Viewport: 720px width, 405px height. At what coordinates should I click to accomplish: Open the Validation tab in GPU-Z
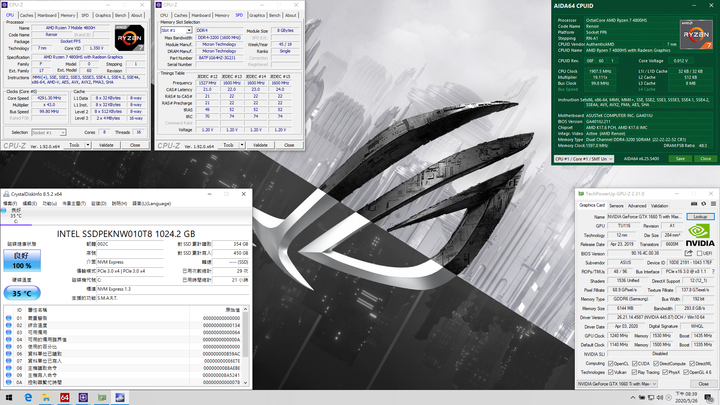(x=659, y=206)
